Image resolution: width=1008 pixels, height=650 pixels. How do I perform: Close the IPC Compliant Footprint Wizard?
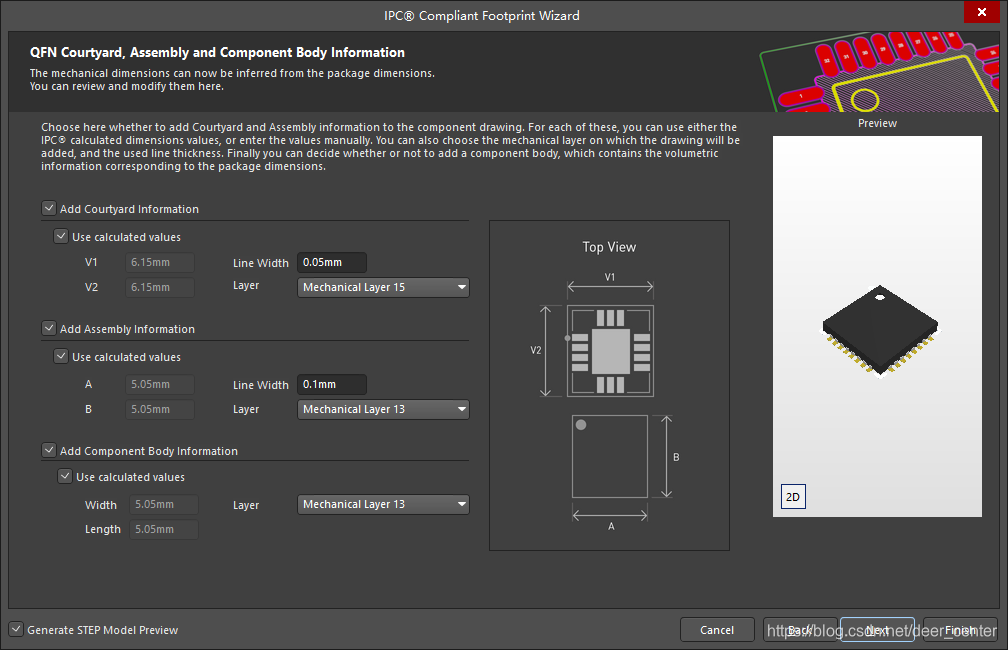pyautogui.click(x=982, y=12)
